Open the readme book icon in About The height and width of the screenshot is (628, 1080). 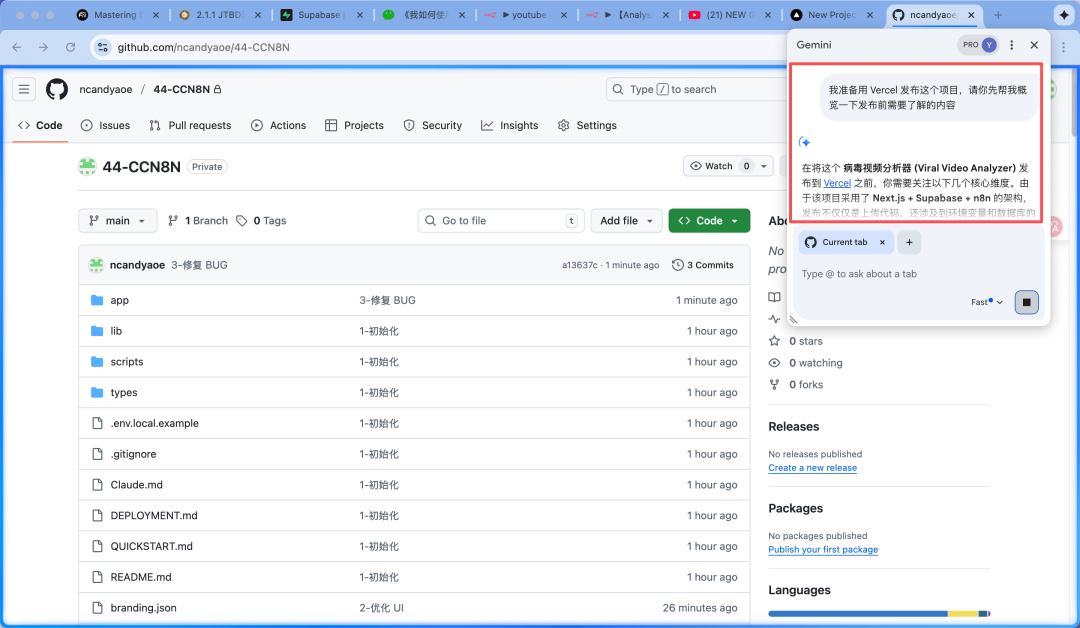coord(775,297)
